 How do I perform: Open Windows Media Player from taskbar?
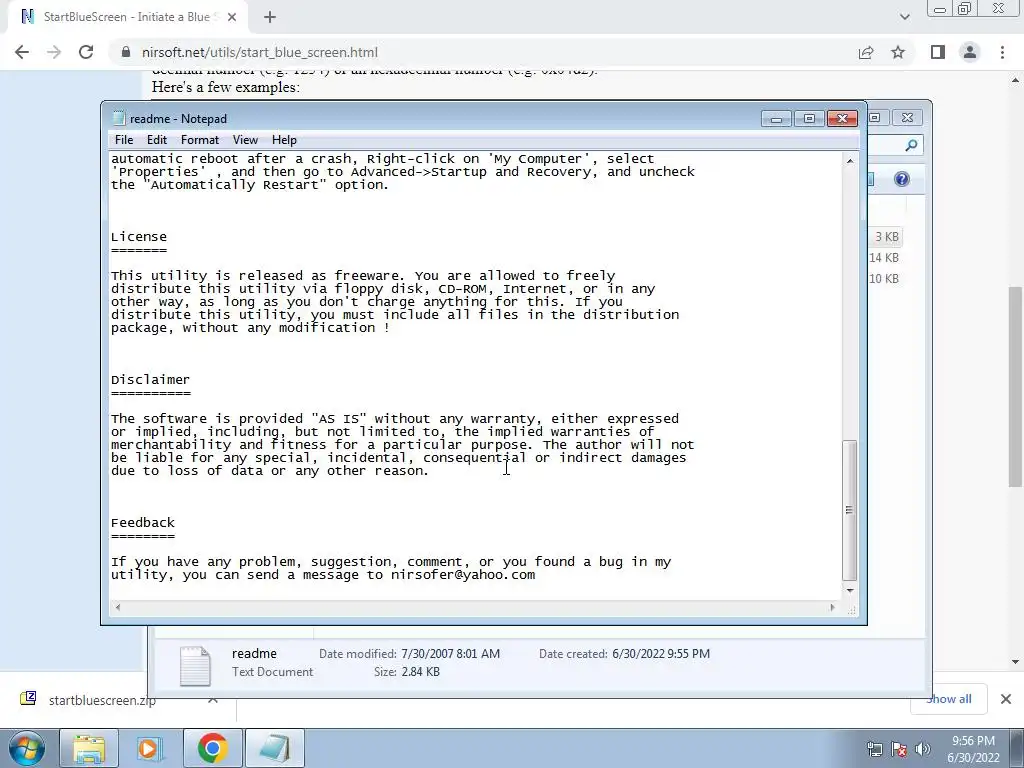coord(150,748)
